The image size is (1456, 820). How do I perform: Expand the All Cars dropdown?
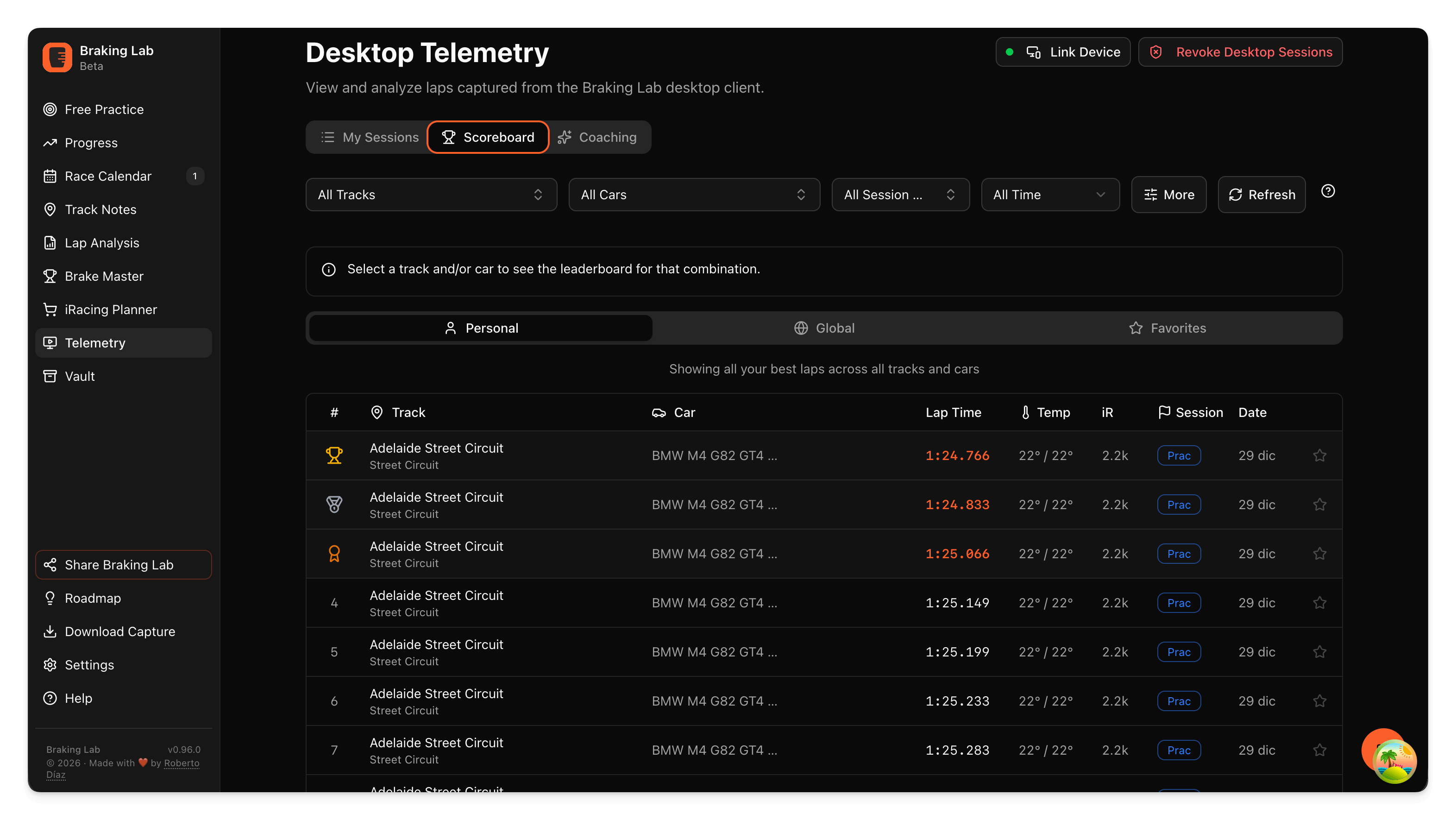[x=694, y=195]
